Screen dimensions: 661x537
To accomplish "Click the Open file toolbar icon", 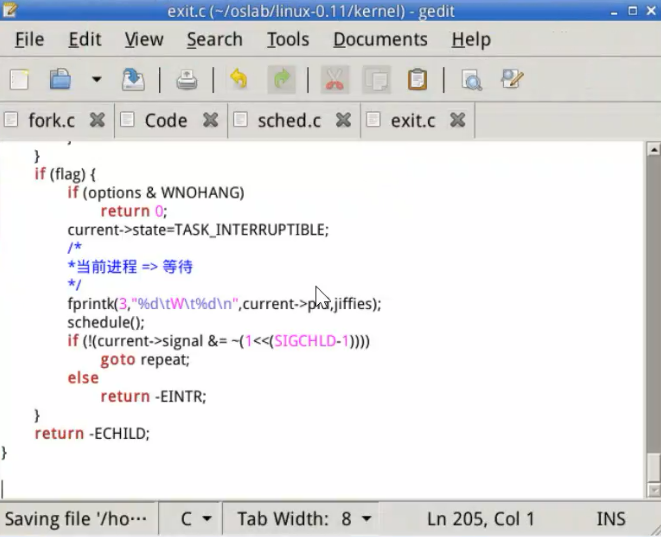I will coord(61,80).
